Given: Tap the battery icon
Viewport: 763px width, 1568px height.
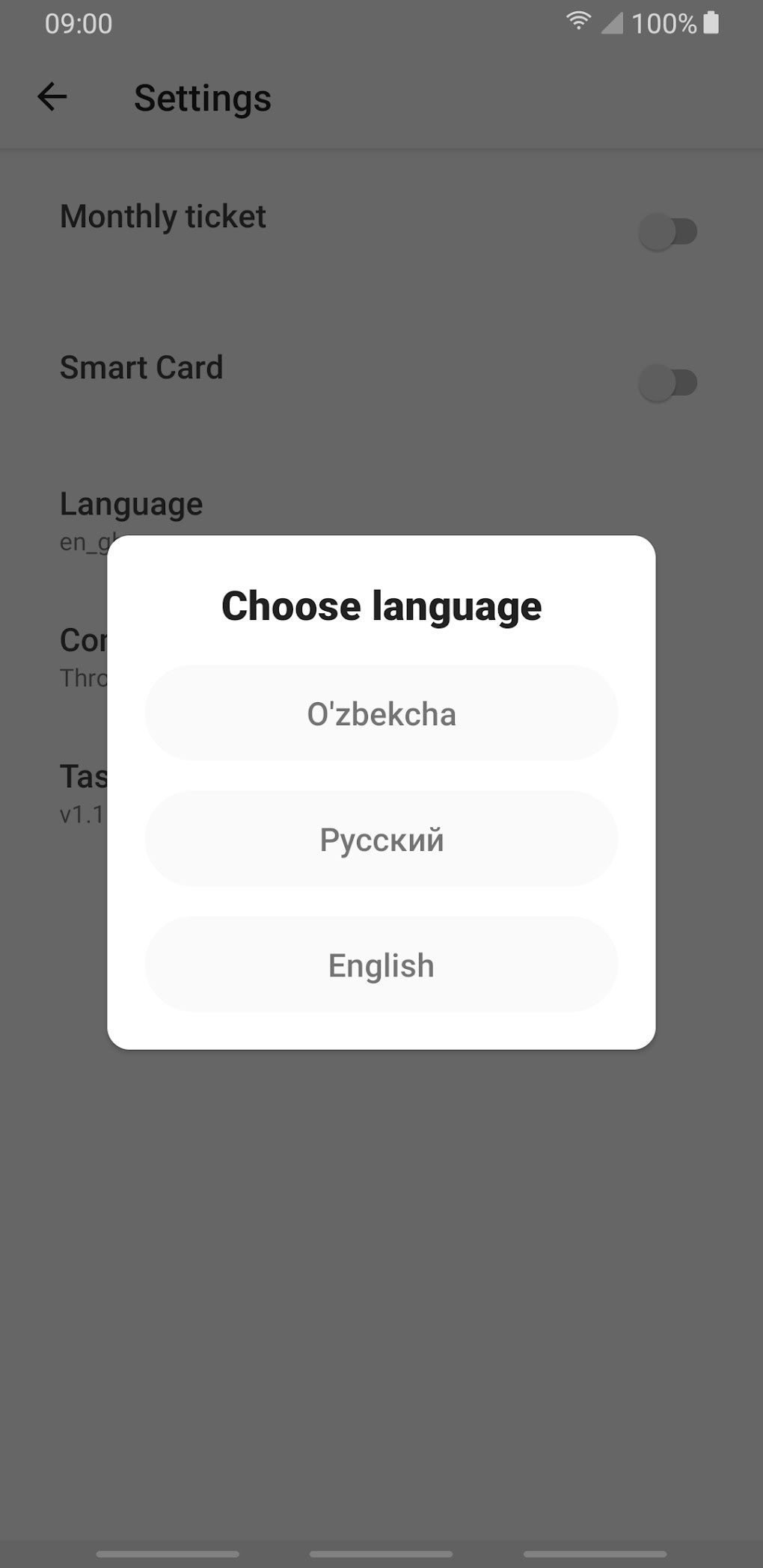Looking at the screenshot, I should pos(709,23).
